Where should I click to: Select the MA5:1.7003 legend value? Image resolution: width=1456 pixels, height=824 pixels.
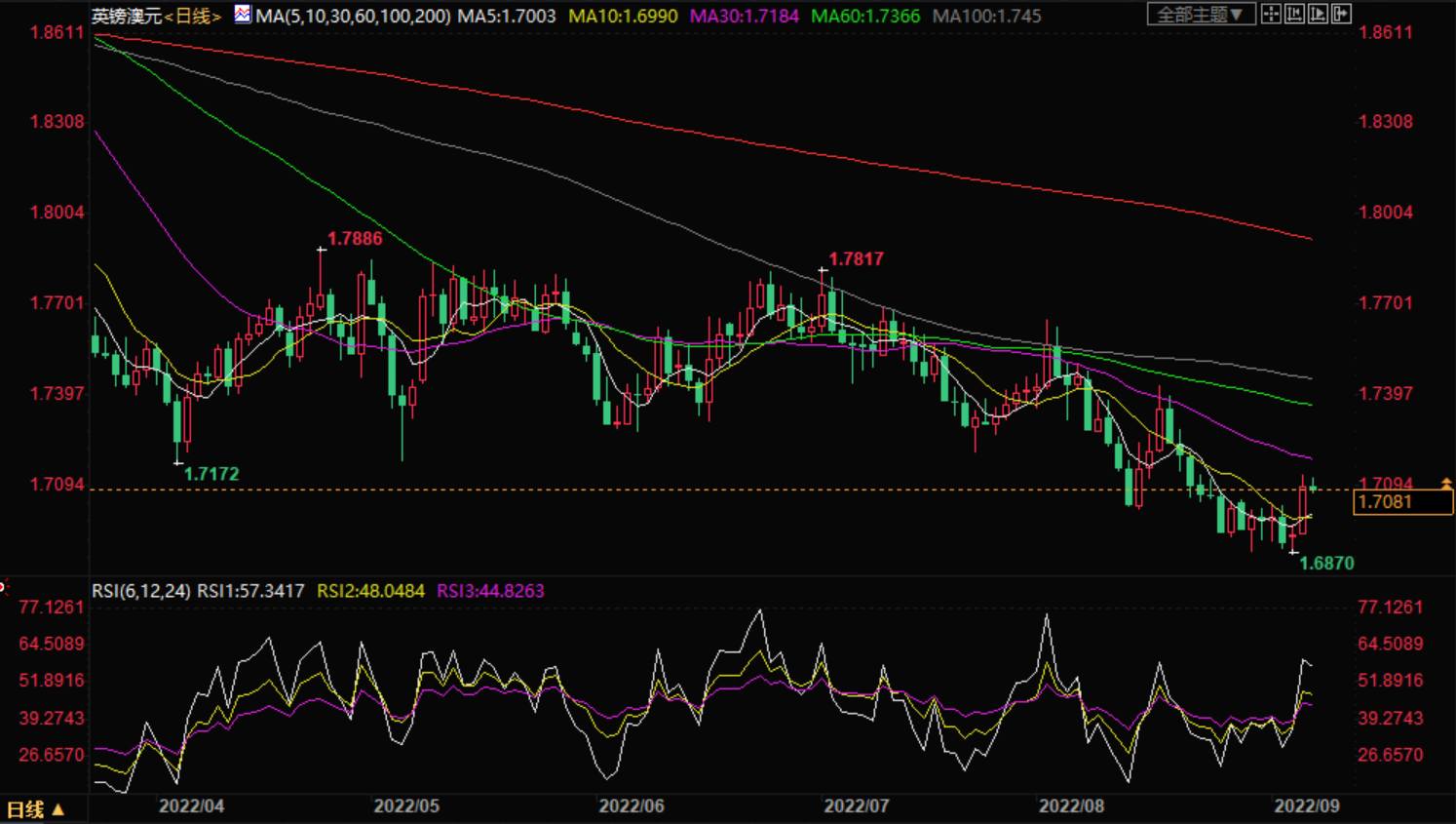506,16
